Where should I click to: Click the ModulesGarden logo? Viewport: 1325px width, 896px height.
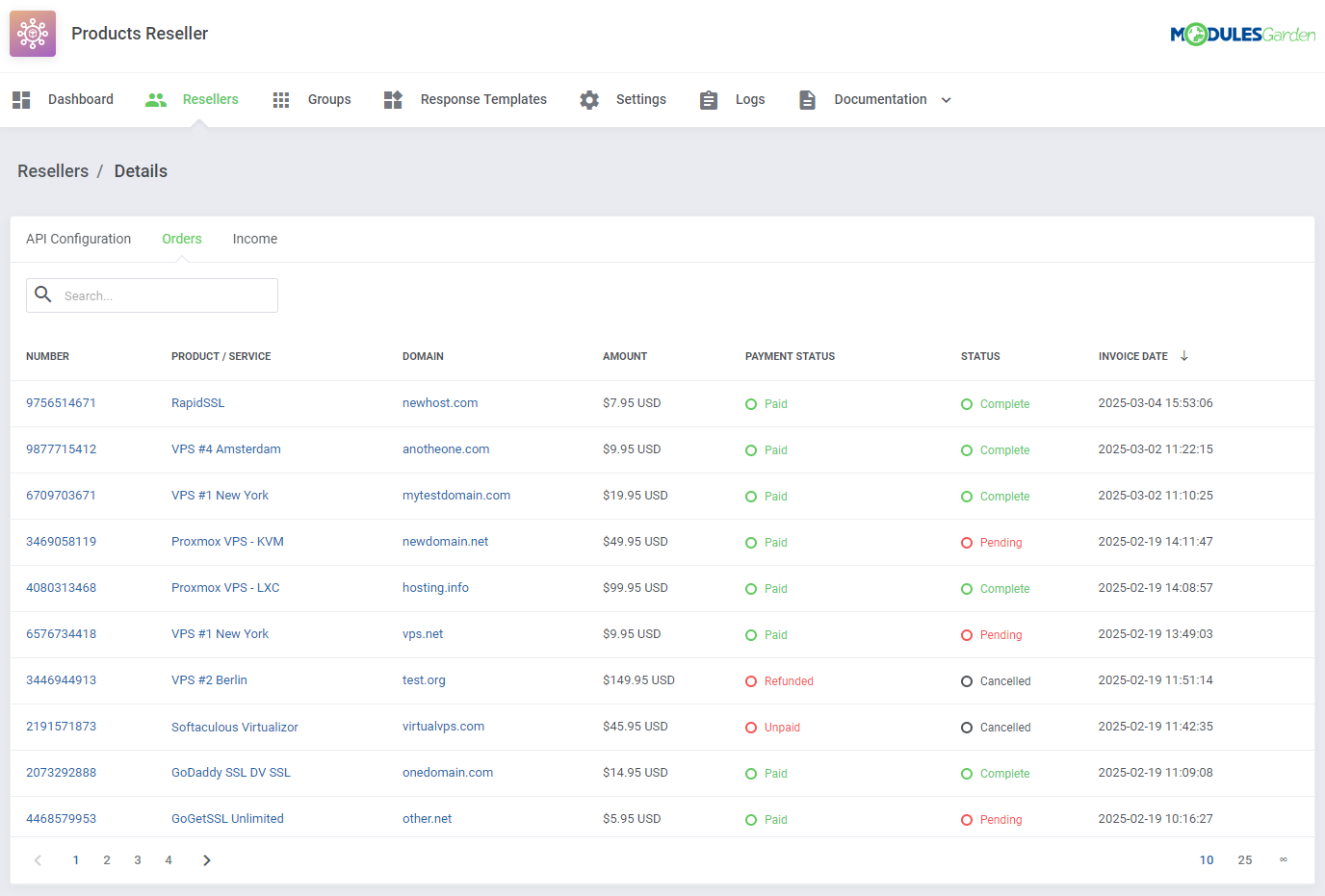(x=1242, y=35)
